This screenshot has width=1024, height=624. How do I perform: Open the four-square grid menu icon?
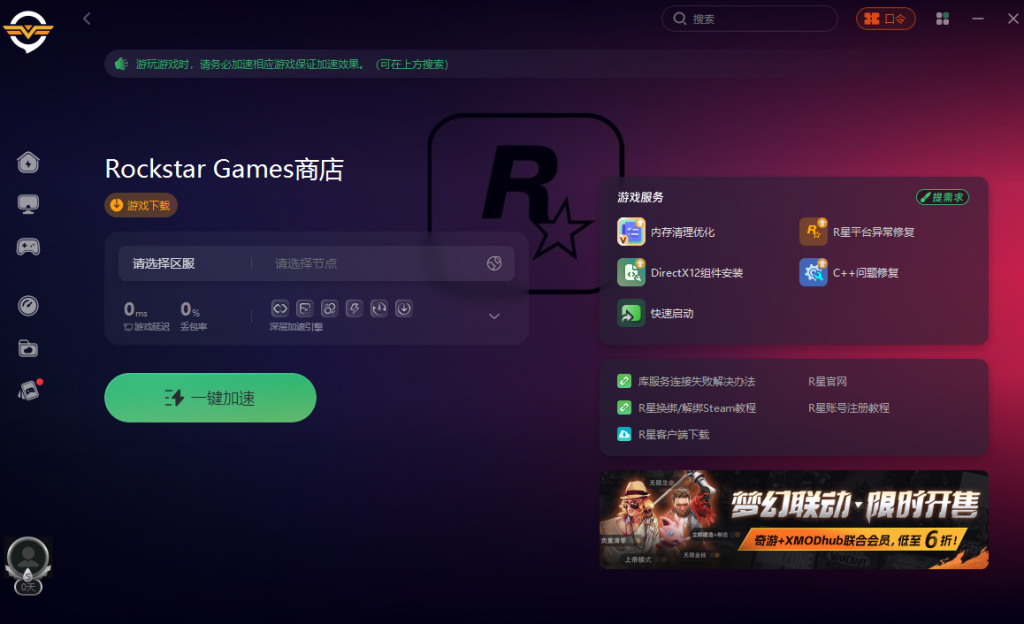point(942,19)
